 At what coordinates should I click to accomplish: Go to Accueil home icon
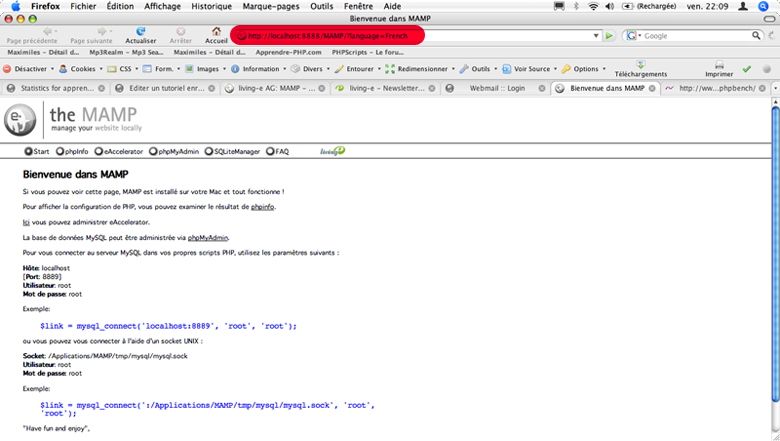[x=216, y=31]
